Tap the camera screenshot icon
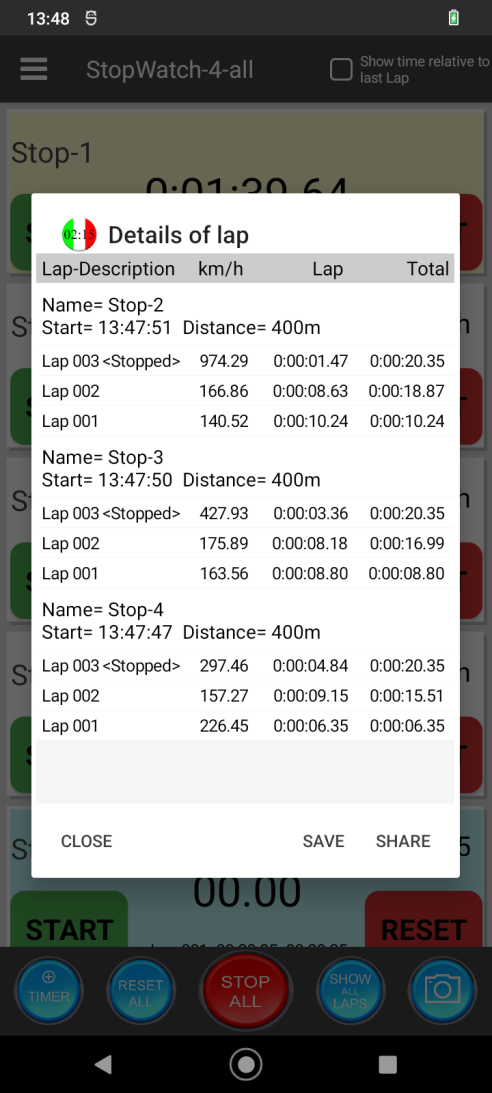The height and width of the screenshot is (1093, 492). pos(442,989)
